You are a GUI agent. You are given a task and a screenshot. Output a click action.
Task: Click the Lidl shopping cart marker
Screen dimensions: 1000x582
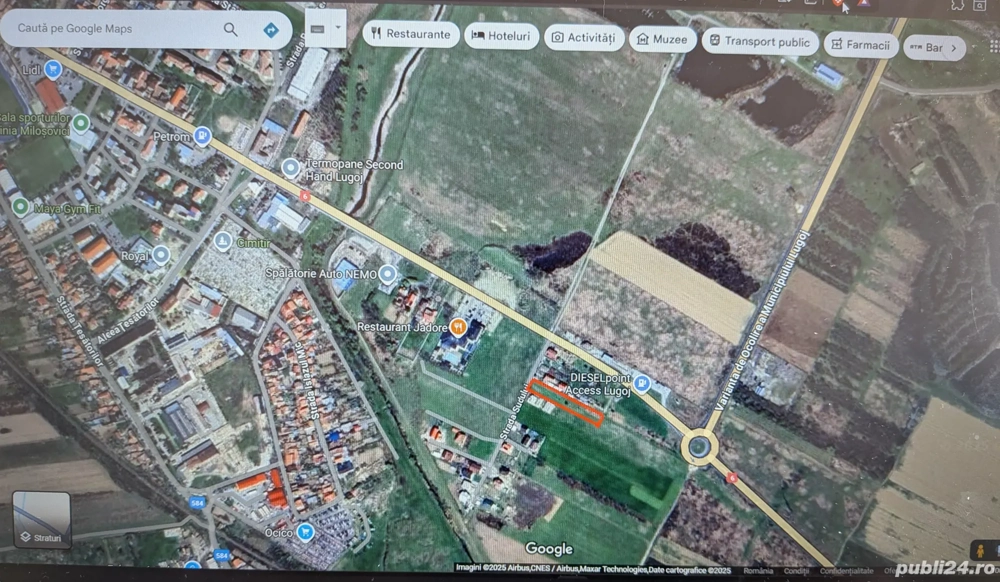[52, 69]
